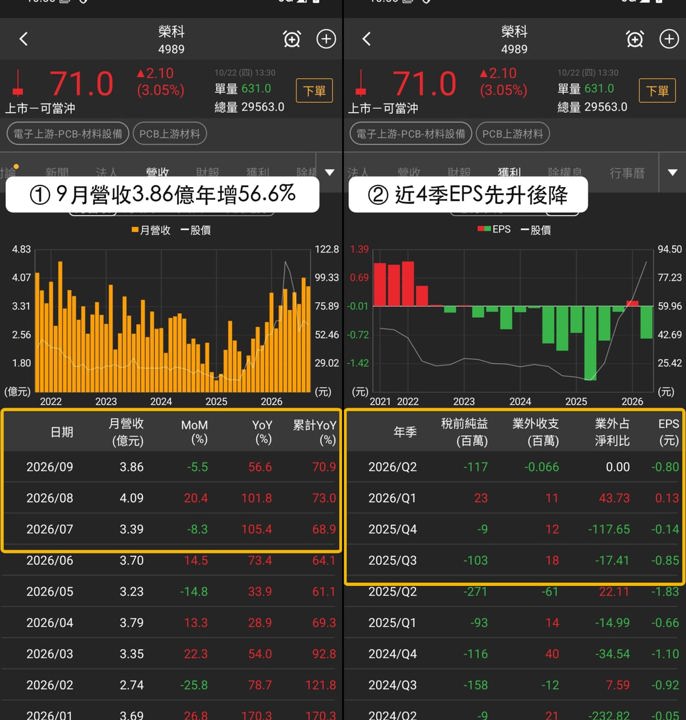Switch to the 除權息 tab in right screen

(565, 173)
